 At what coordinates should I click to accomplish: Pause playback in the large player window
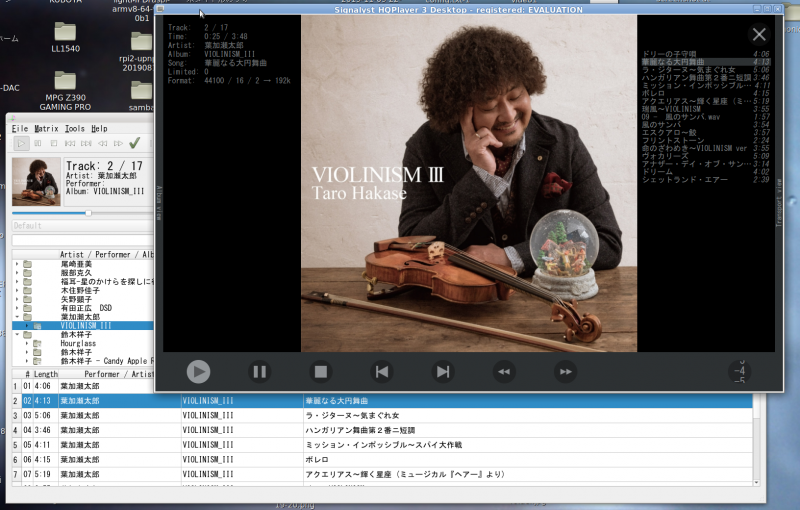pyautogui.click(x=260, y=372)
